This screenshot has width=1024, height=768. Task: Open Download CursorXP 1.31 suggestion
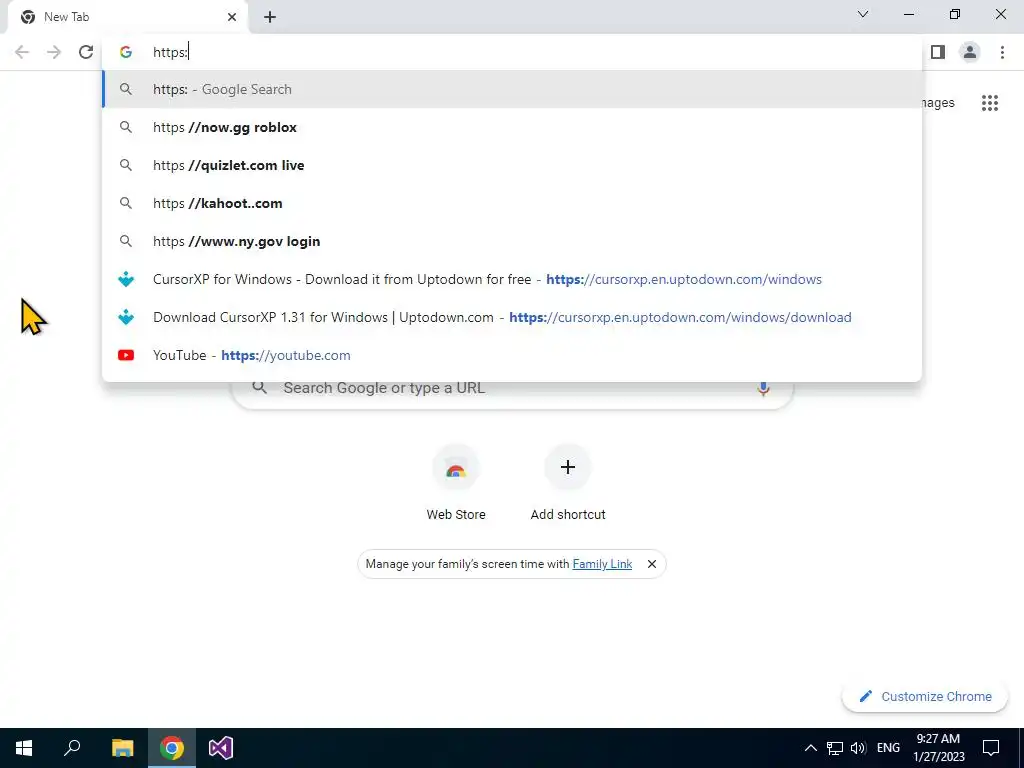pos(512,317)
